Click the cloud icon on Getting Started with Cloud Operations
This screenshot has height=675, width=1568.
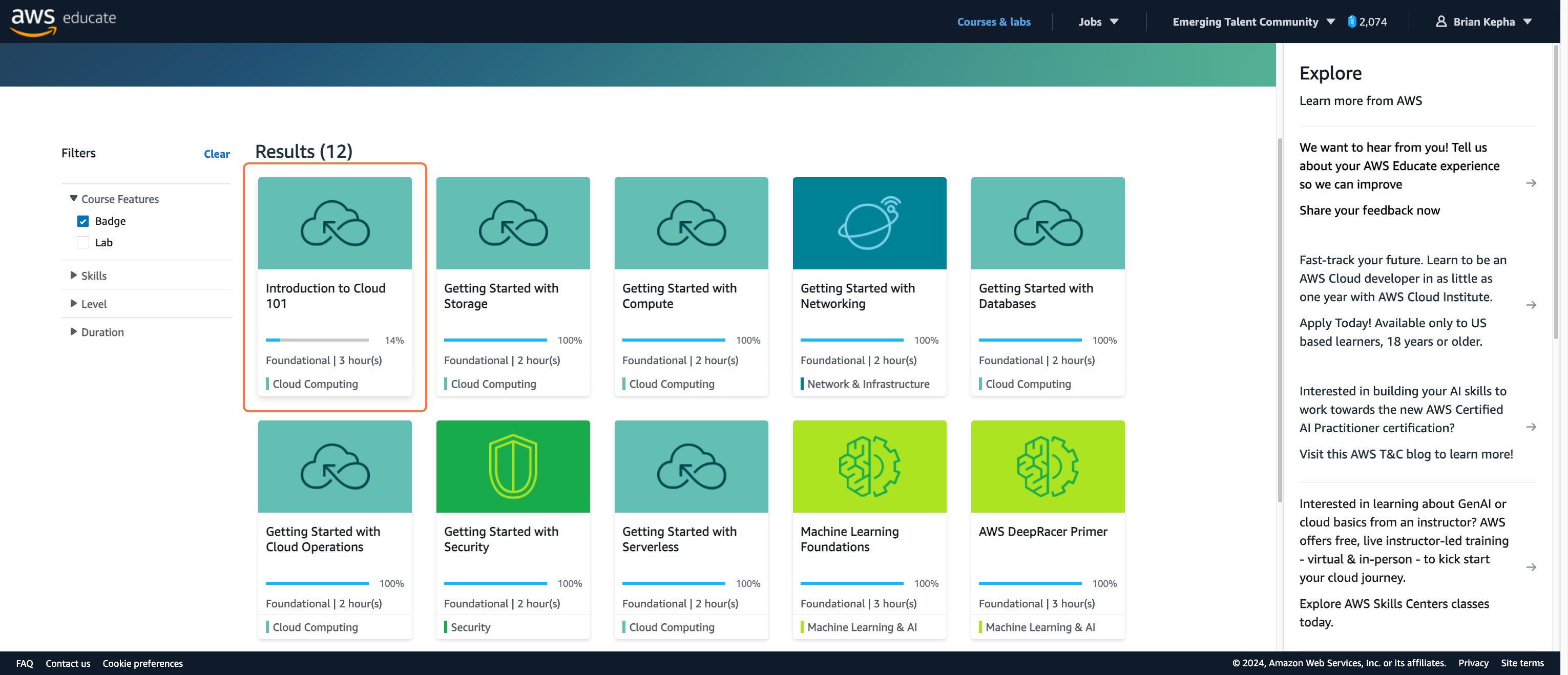pos(335,467)
